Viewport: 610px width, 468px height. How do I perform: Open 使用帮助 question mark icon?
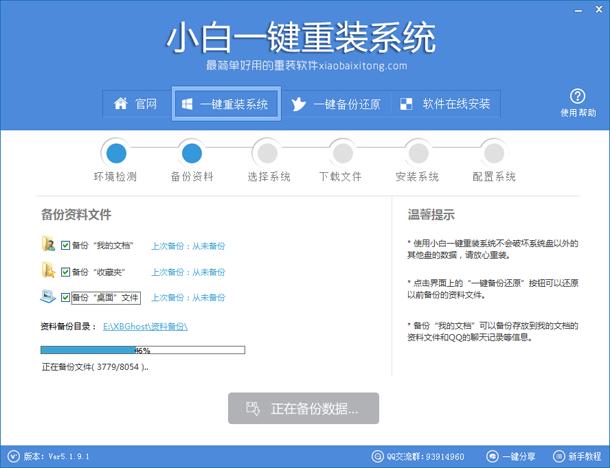click(x=577, y=96)
